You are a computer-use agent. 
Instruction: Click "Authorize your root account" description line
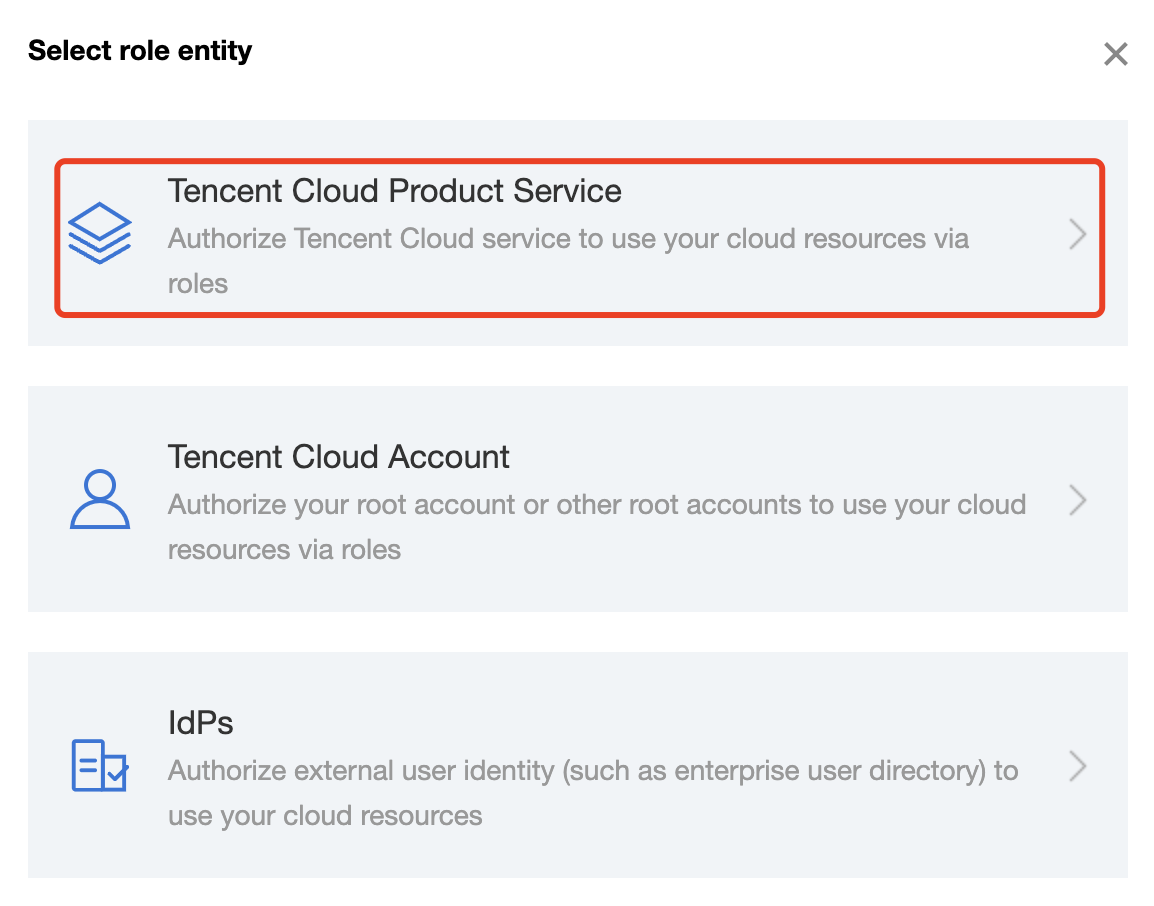coord(596,504)
